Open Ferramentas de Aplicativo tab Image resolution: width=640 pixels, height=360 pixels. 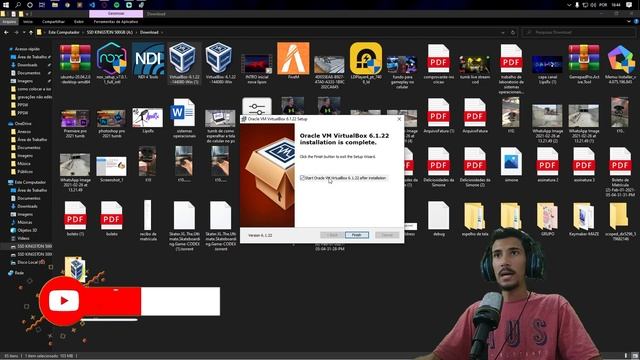pos(116,22)
